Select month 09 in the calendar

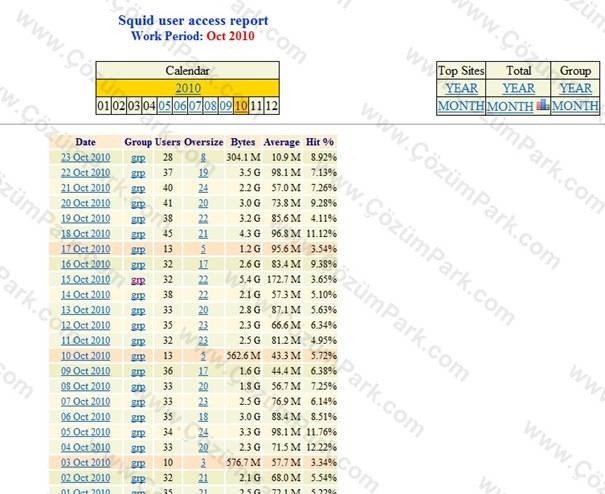pos(226,106)
